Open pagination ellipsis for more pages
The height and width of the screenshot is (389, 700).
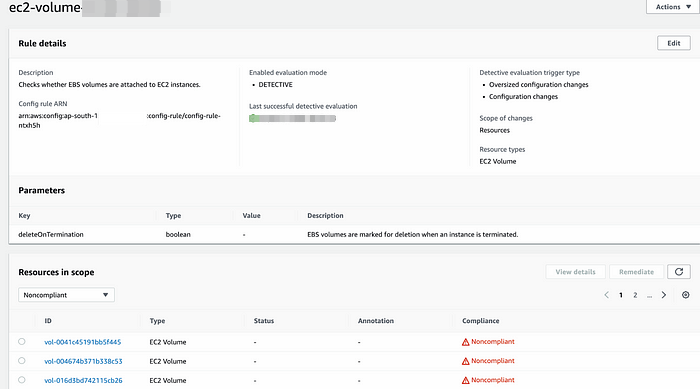click(649, 295)
